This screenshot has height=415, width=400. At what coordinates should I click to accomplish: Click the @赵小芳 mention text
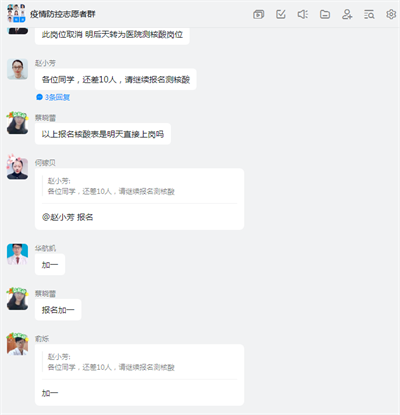58,217
